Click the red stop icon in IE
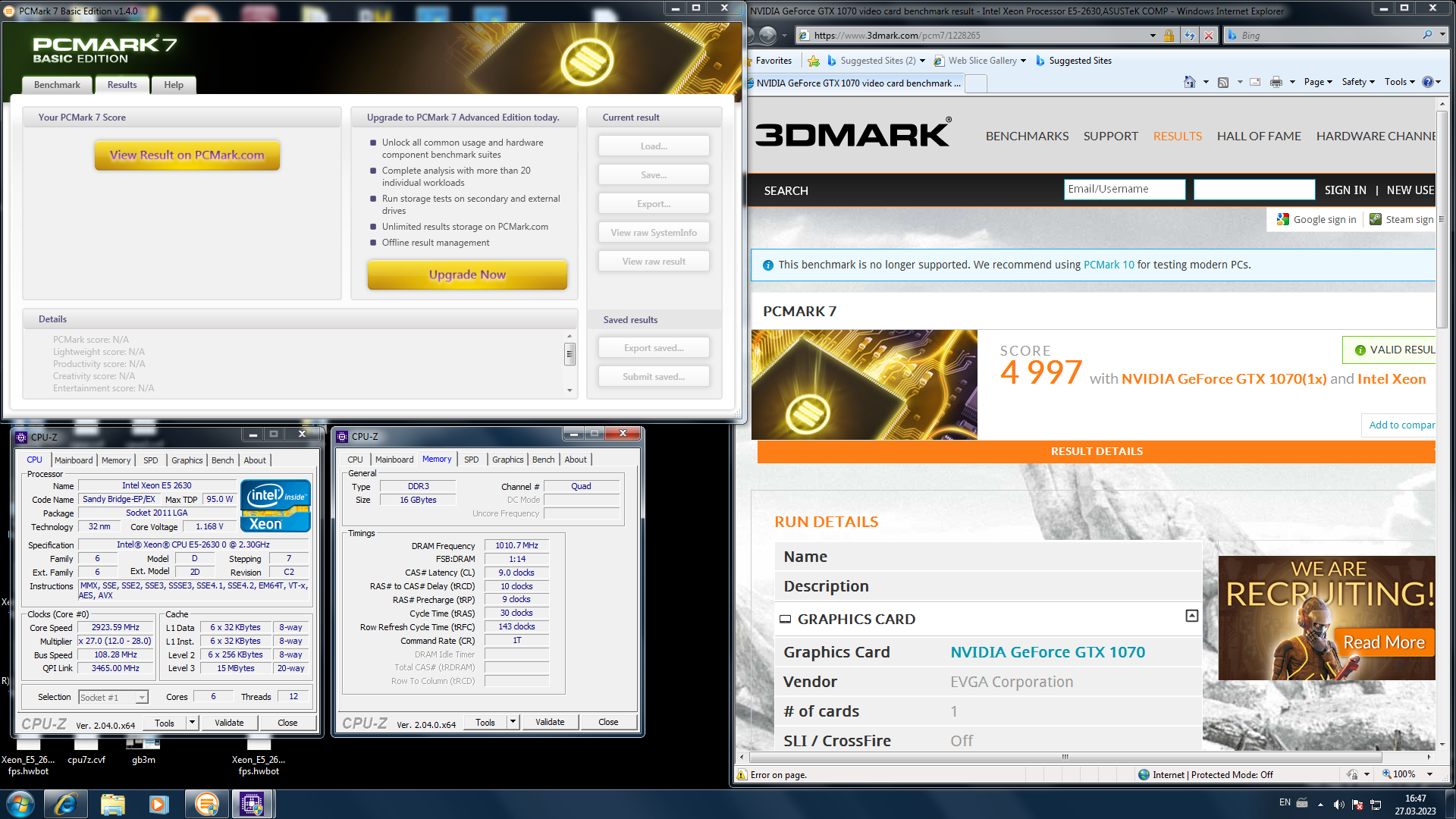 (1209, 36)
